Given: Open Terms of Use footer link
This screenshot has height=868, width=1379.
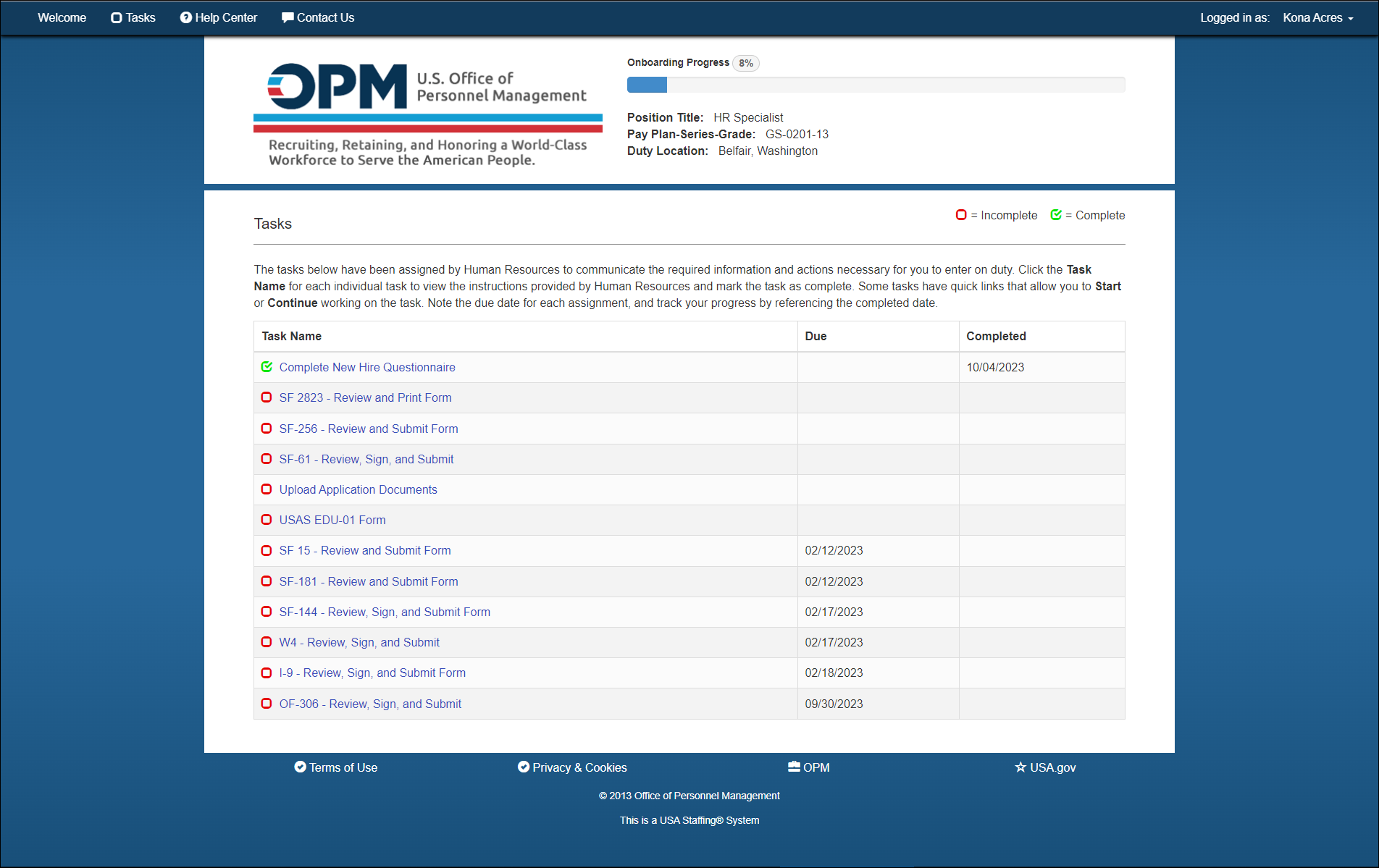Looking at the screenshot, I should (x=336, y=767).
